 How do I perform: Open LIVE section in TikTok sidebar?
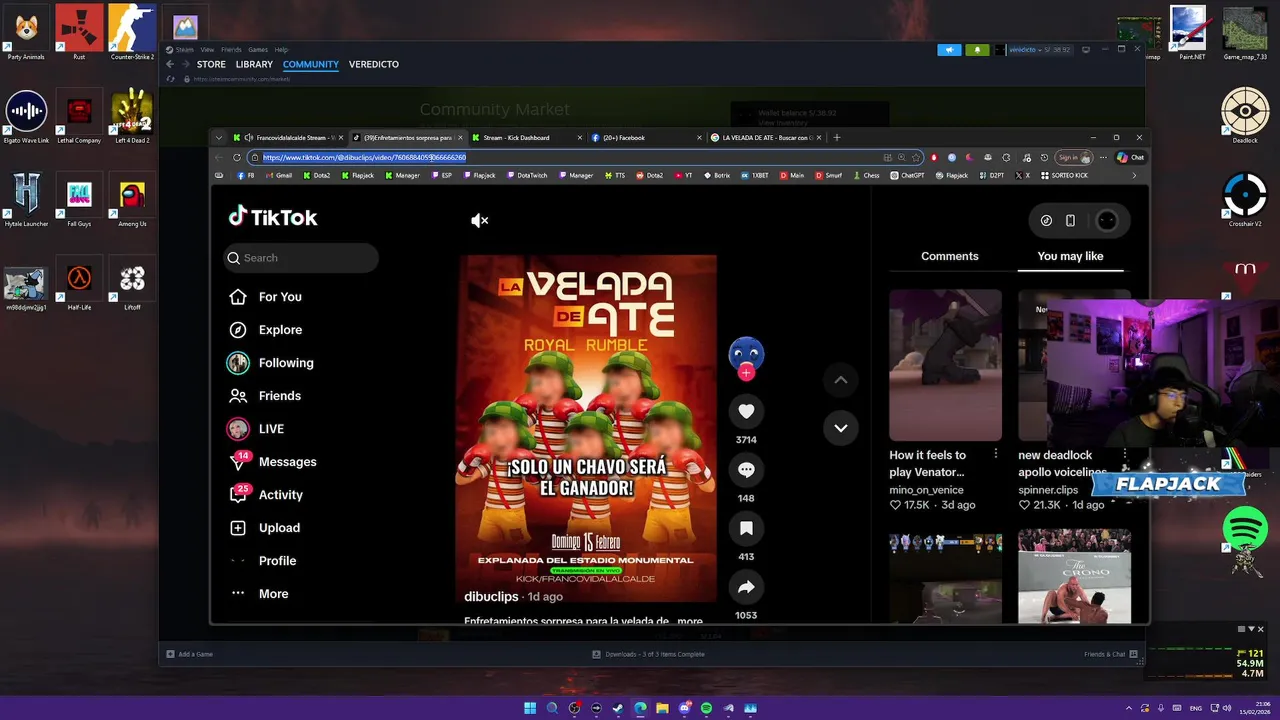coord(257,429)
